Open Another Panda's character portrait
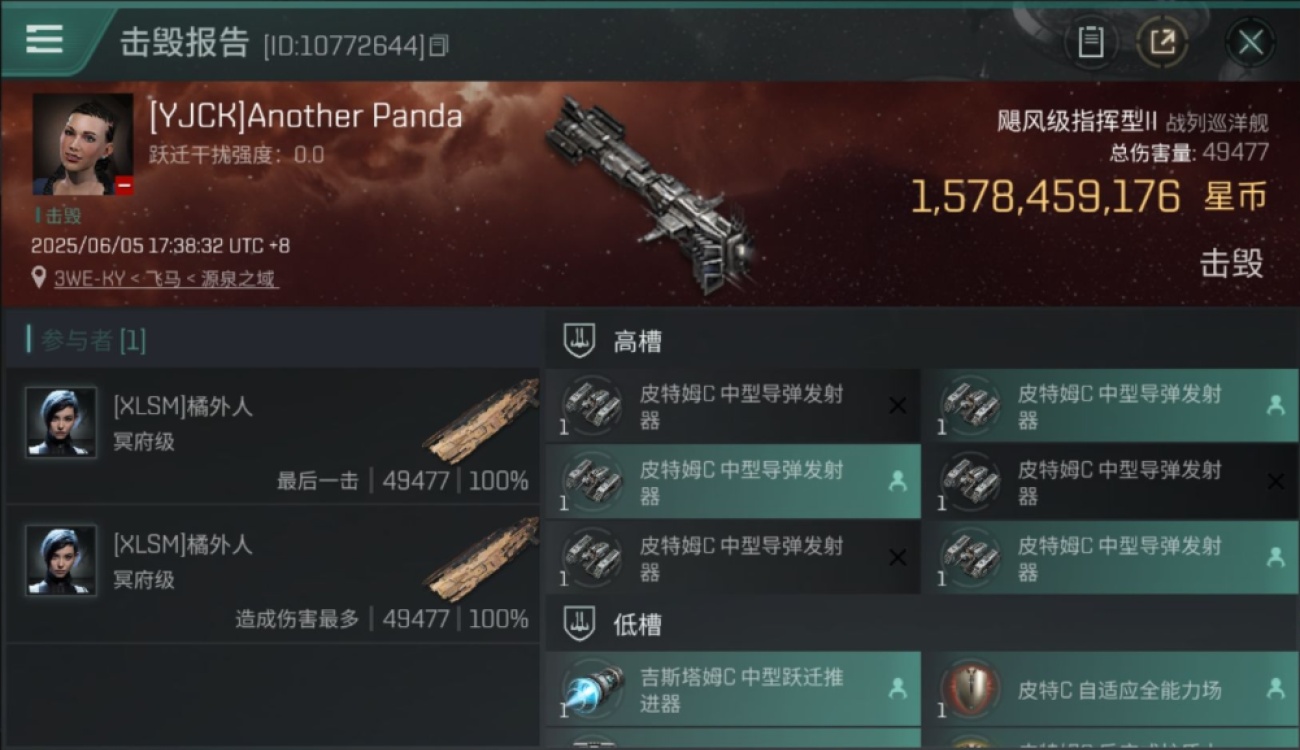Image resolution: width=1300 pixels, height=750 pixels. (x=83, y=144)
